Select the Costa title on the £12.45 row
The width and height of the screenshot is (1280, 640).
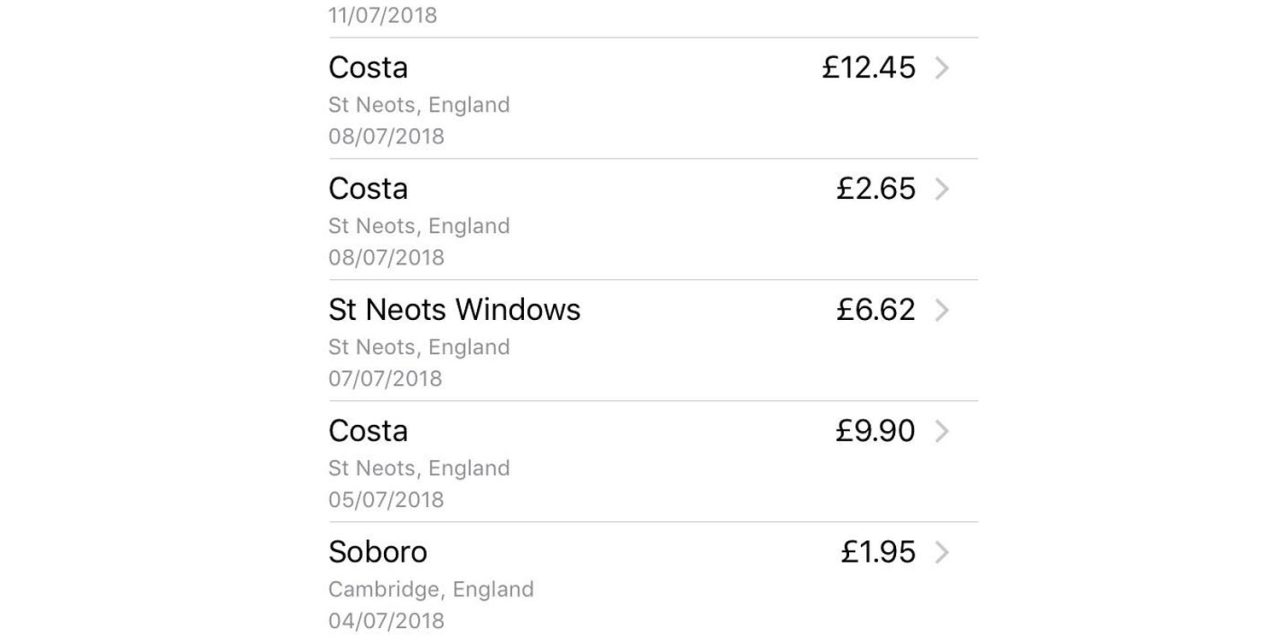pos(368,68)
